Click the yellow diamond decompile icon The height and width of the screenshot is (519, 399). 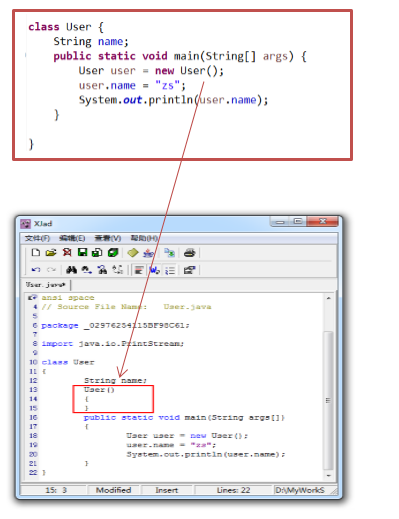(133, 253)
